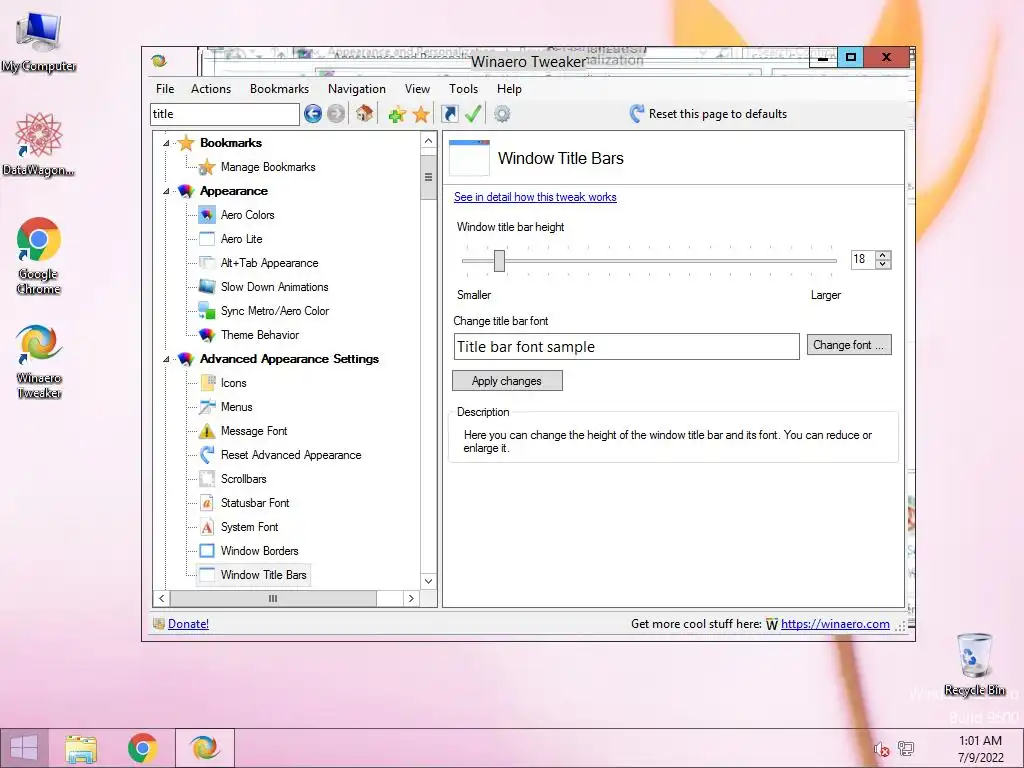The width and height of the screenshot is (1024, 768).
Task: Click the 'Title bar font sample' field
Action: [626, 347]
